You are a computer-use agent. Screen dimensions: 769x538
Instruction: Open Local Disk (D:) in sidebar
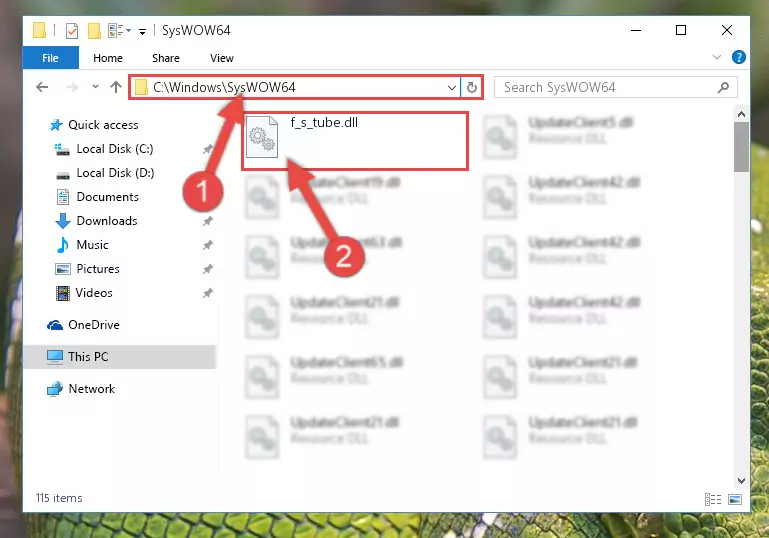tap(115, 173)
